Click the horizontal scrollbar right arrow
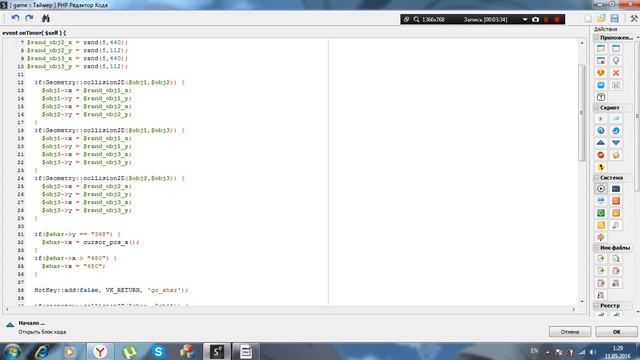This screenshot has width=640, height=360. point(573,309)
